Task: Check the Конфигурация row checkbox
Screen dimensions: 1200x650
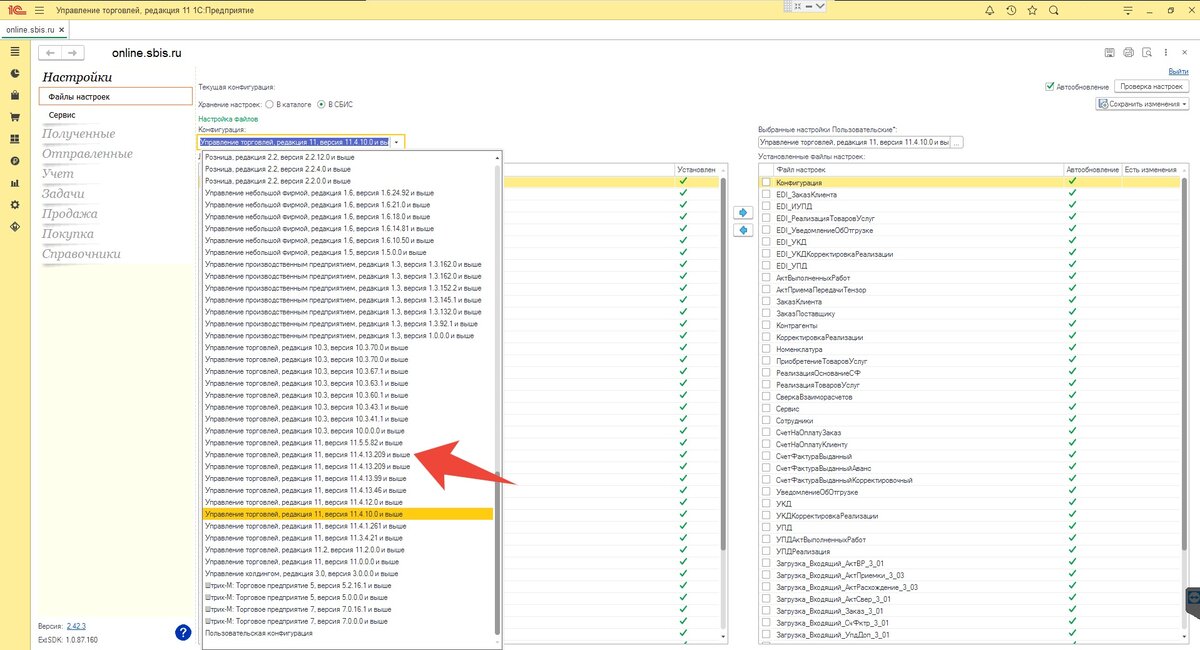Action: tap(767, 183)
